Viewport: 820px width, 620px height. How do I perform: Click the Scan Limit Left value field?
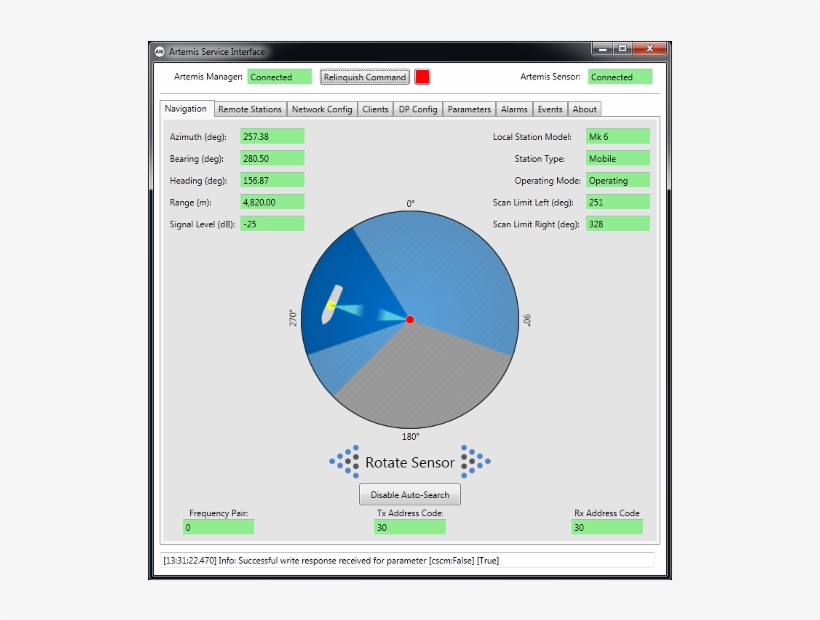[617, 201]
